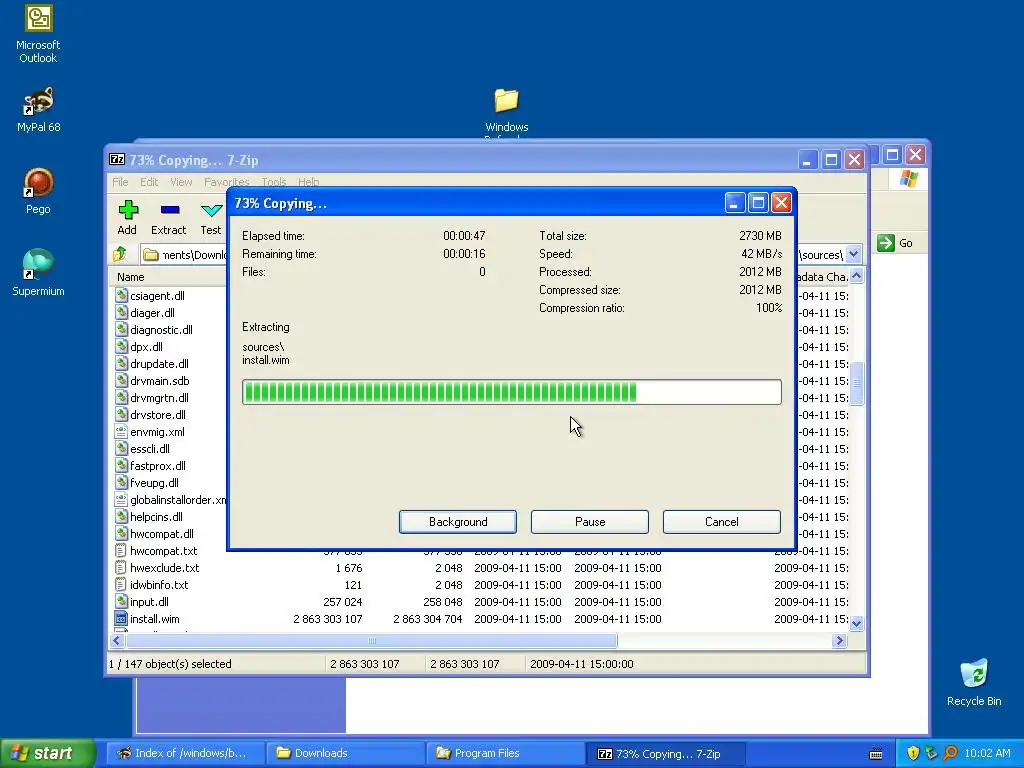Pause the copying operation
Screen dimensions: 1024x768
(590, 522)
